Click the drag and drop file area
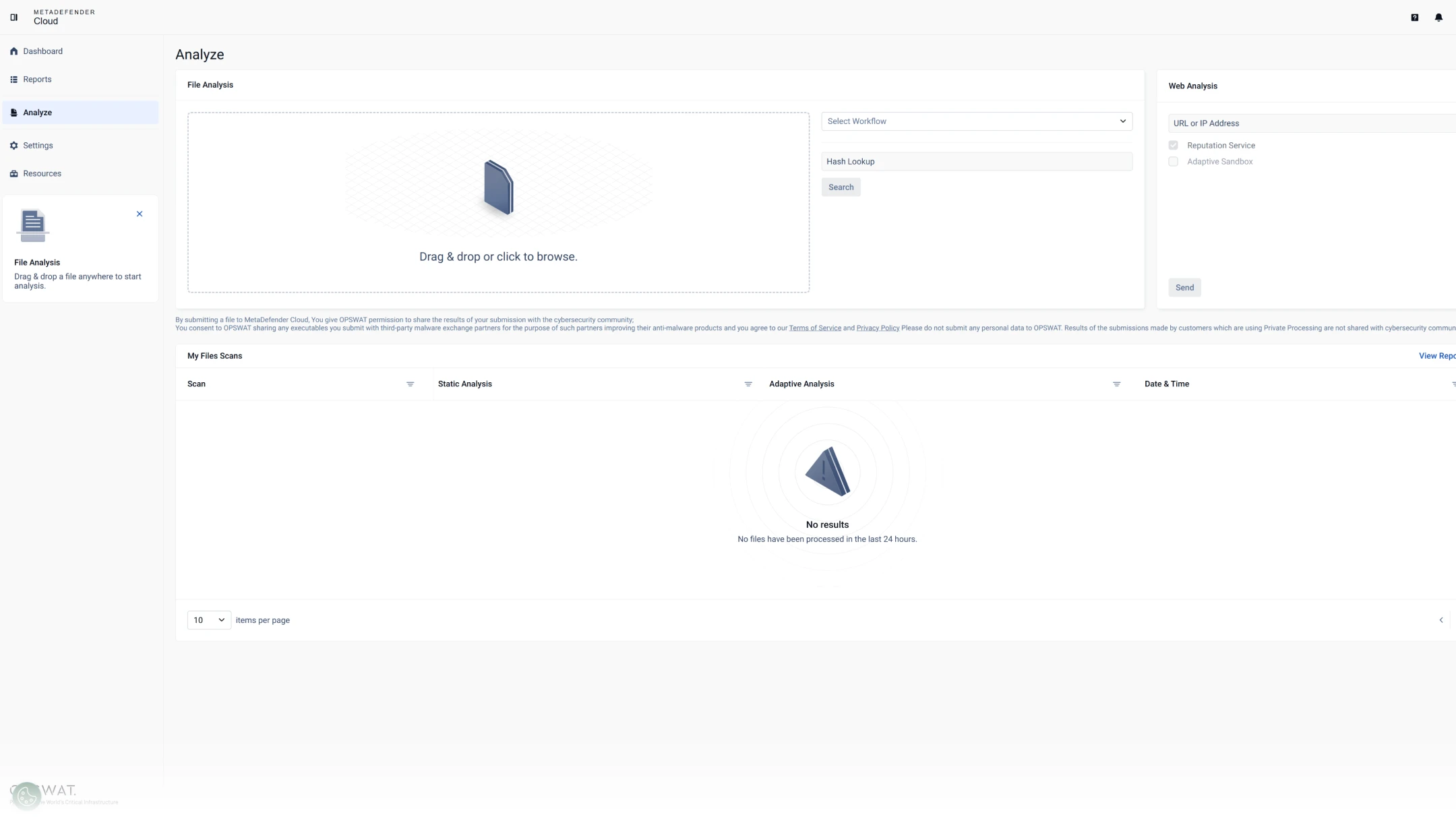The height and width of the screenshot is (817, 1456). point(498,202)
